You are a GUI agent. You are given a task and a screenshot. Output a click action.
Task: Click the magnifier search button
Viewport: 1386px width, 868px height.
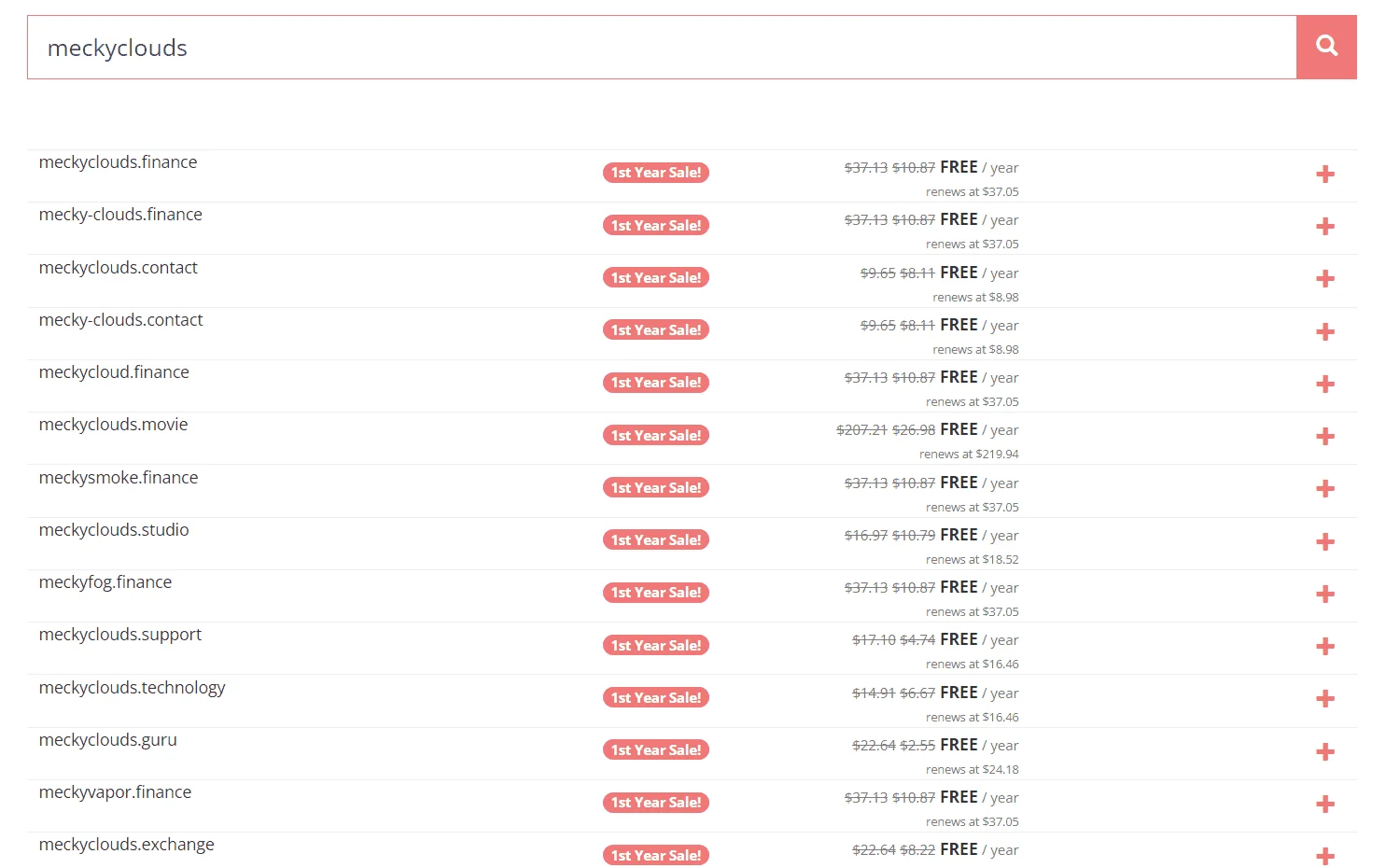tap(1326, 47)
